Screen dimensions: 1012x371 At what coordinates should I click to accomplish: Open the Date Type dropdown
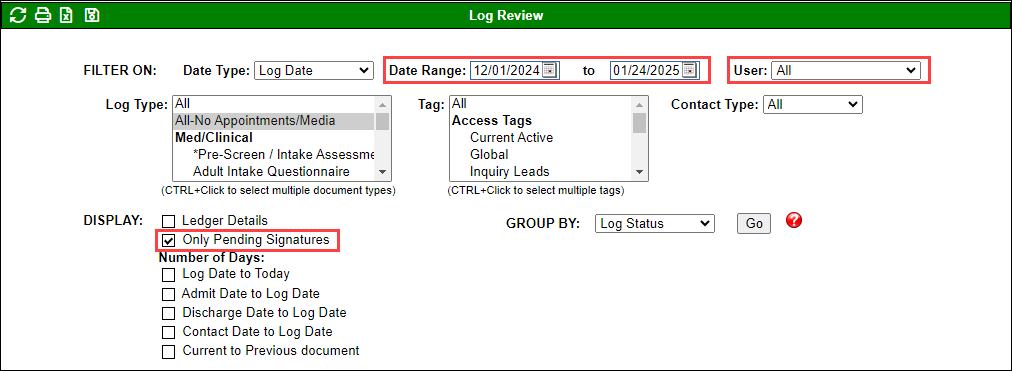pyautogui.click(x=314, y=70)
